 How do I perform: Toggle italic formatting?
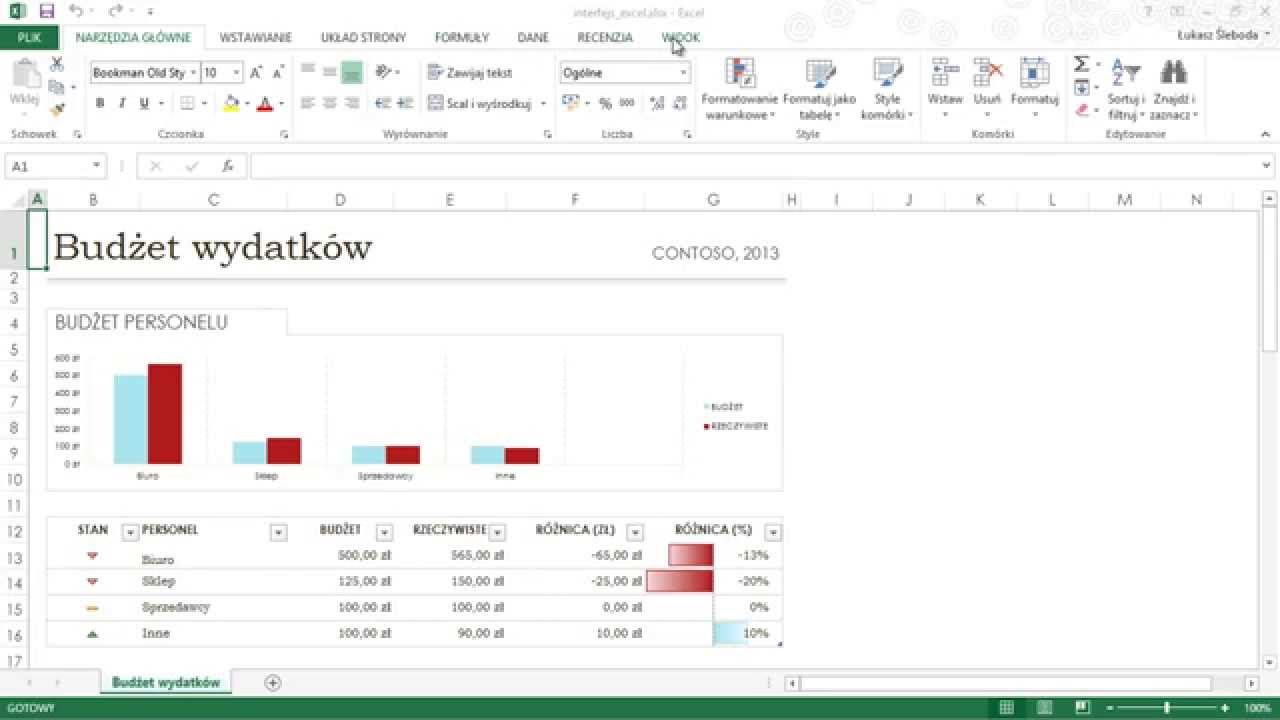(122, 103)
